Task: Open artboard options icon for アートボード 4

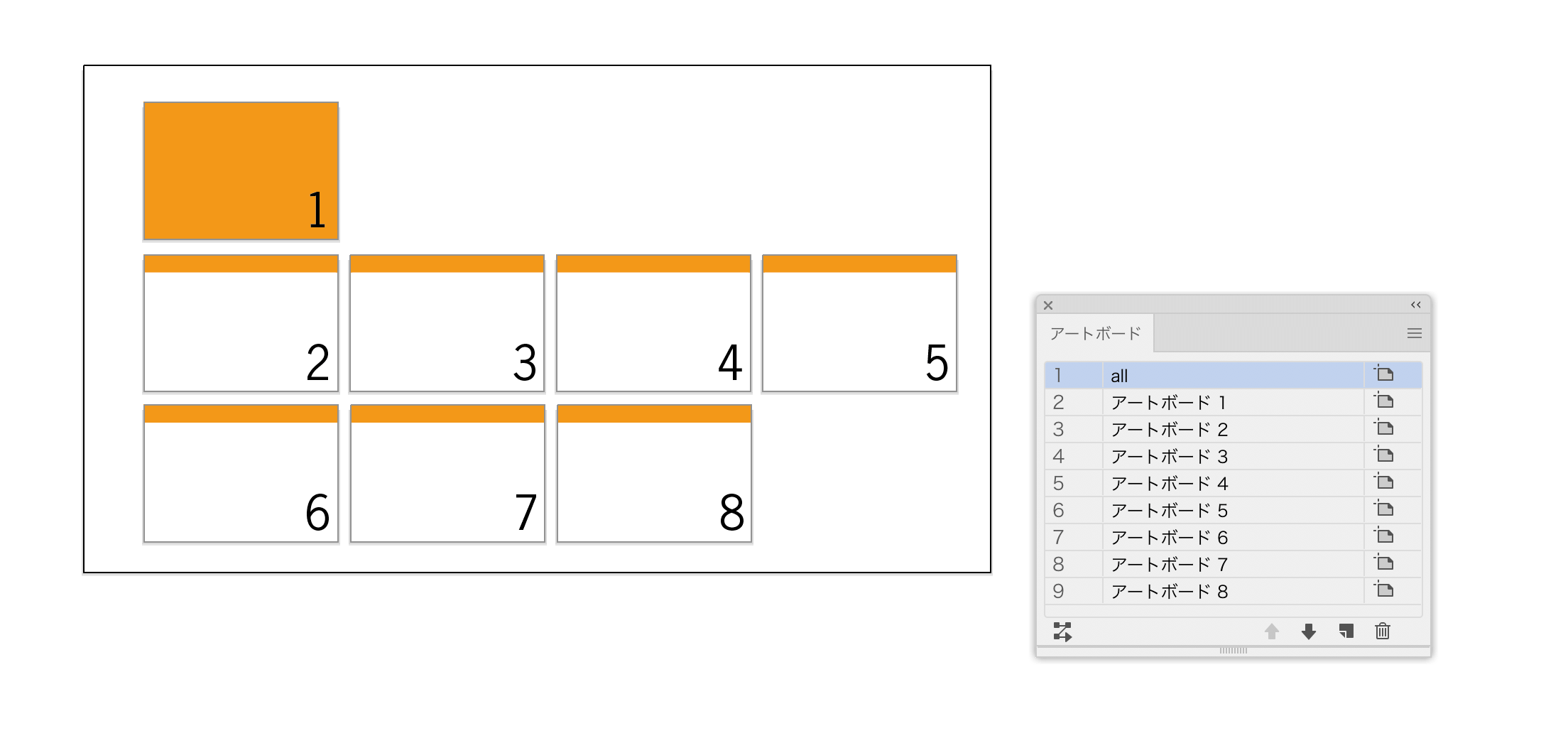Action: (1383, 482)
